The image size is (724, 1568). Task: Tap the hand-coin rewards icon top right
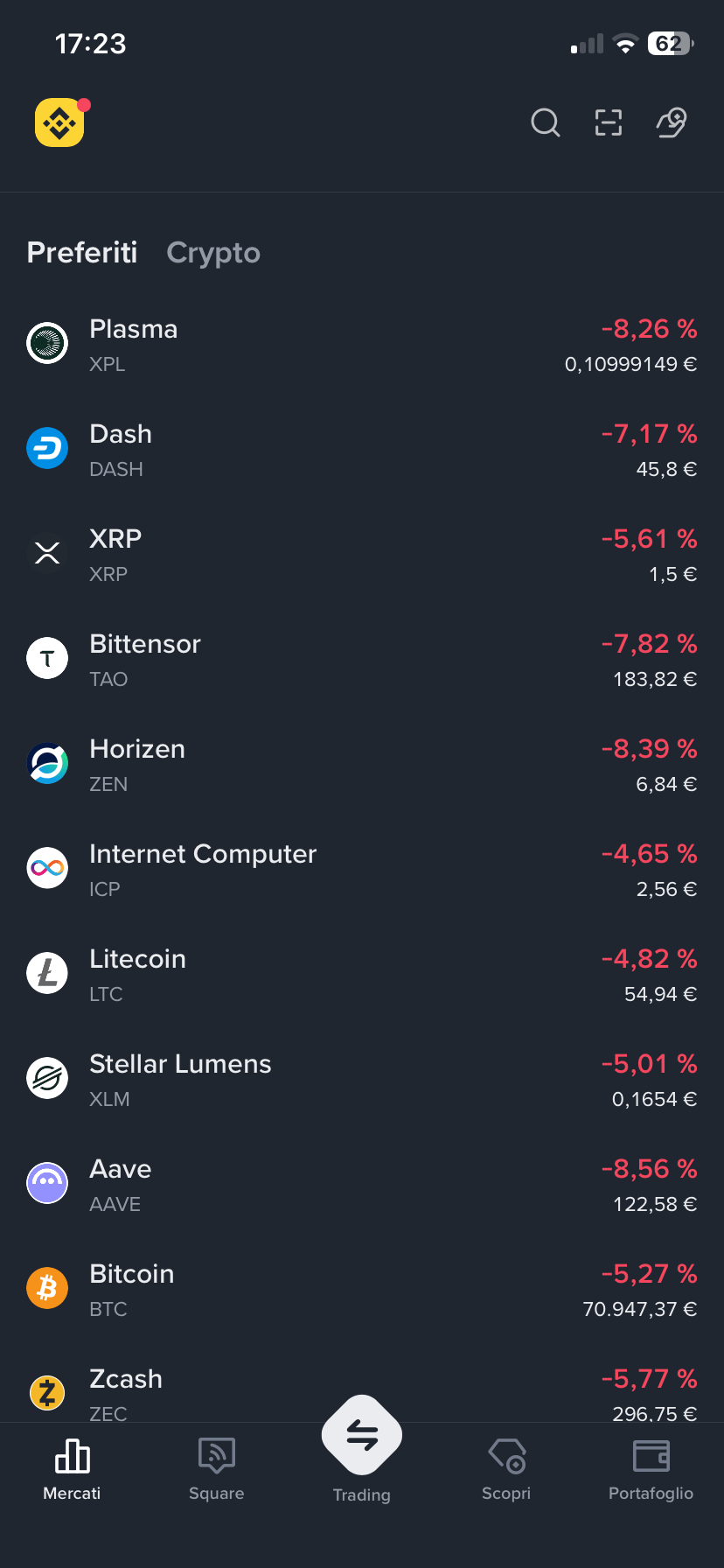(672, 122)
